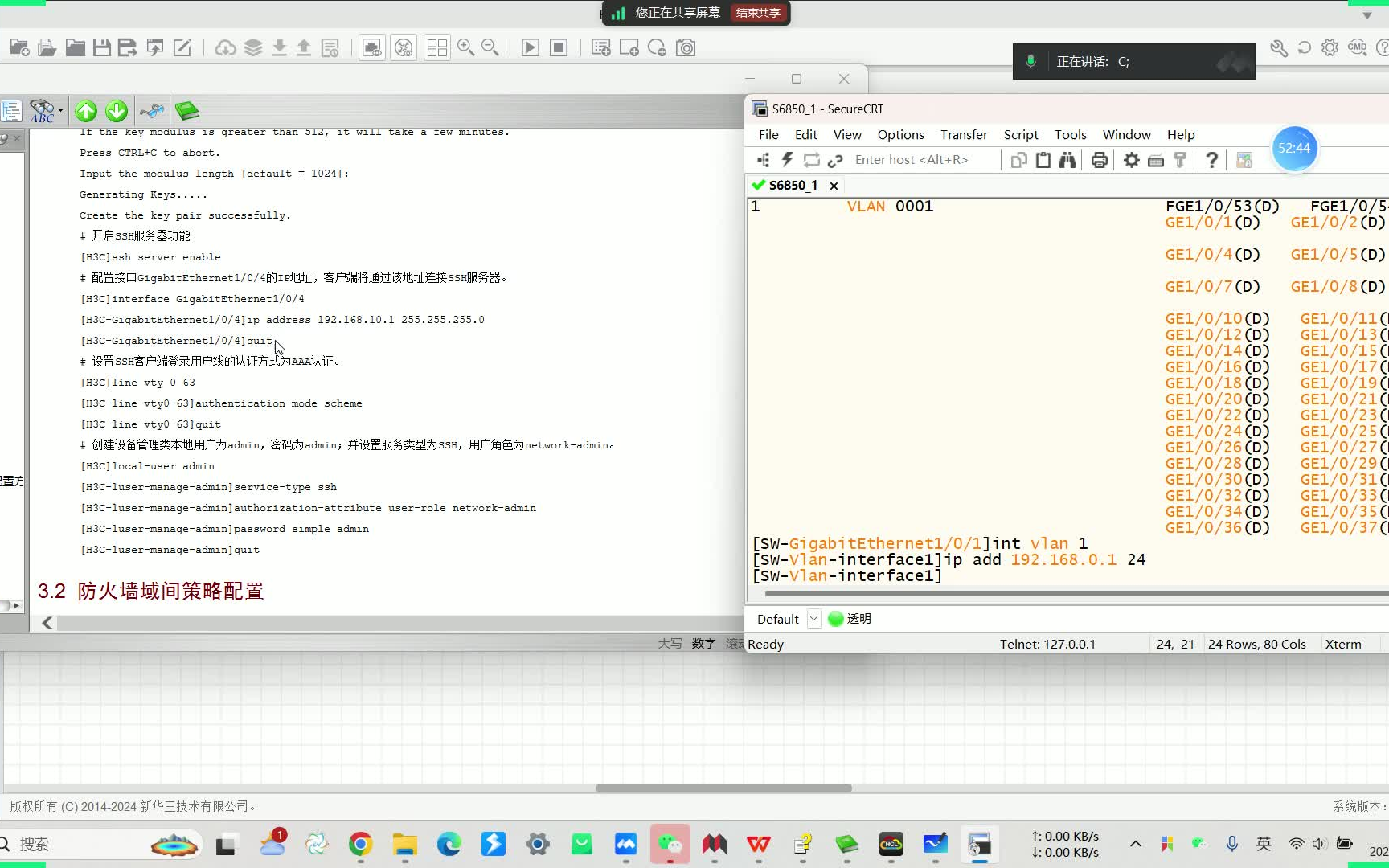Image resolution: width=1389 pixels, height=868 pixels.
Task: Open the View menu in SecureCRT
Action: 847,135
